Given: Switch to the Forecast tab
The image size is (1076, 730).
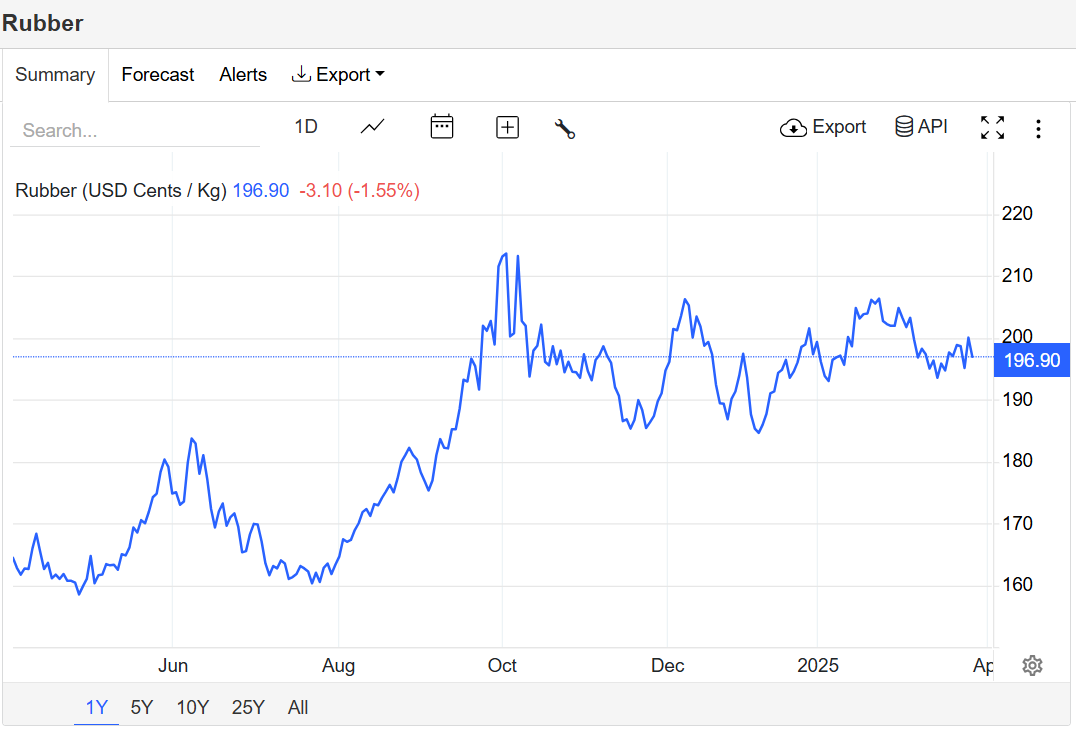Looking at the screenshot, I should pyautogui.click(x=158, y=74).
